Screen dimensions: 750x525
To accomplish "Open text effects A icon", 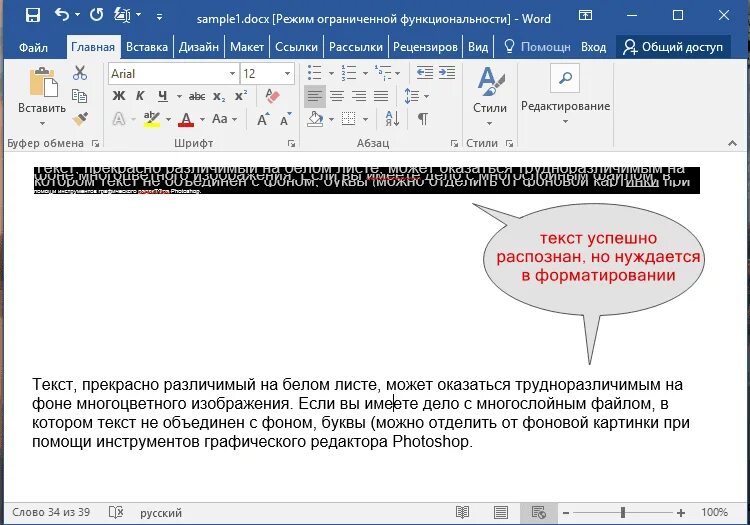I will (119, 119).
